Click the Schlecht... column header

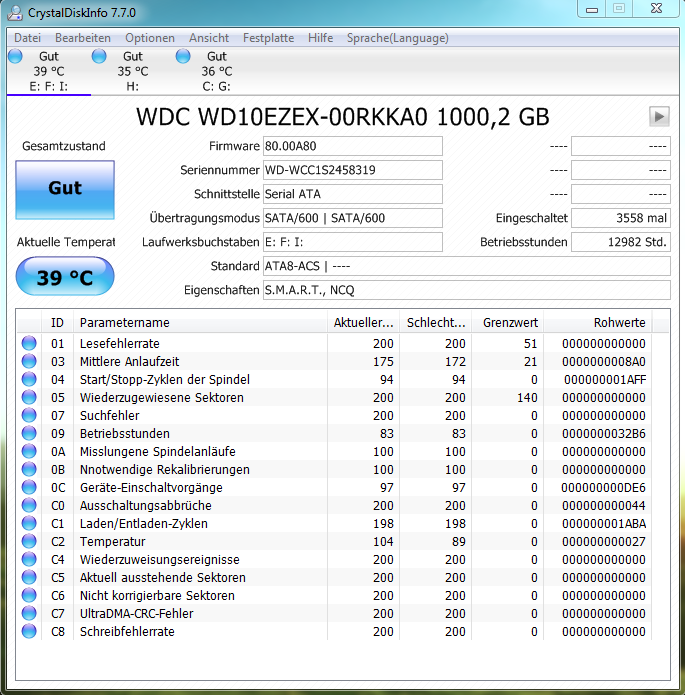(436, 323)
